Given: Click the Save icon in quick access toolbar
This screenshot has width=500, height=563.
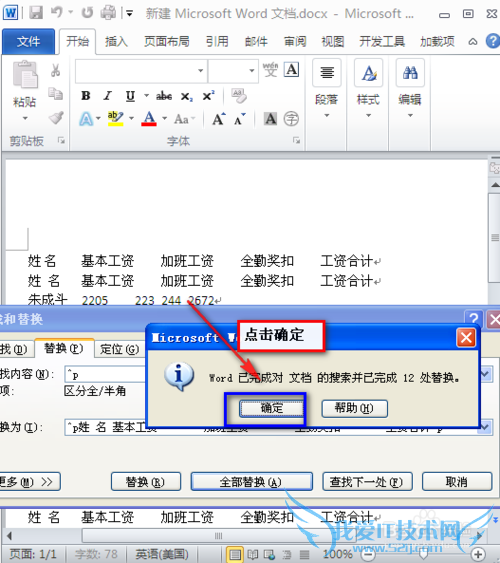Looking at the screenshot, I should coord(36,13).
